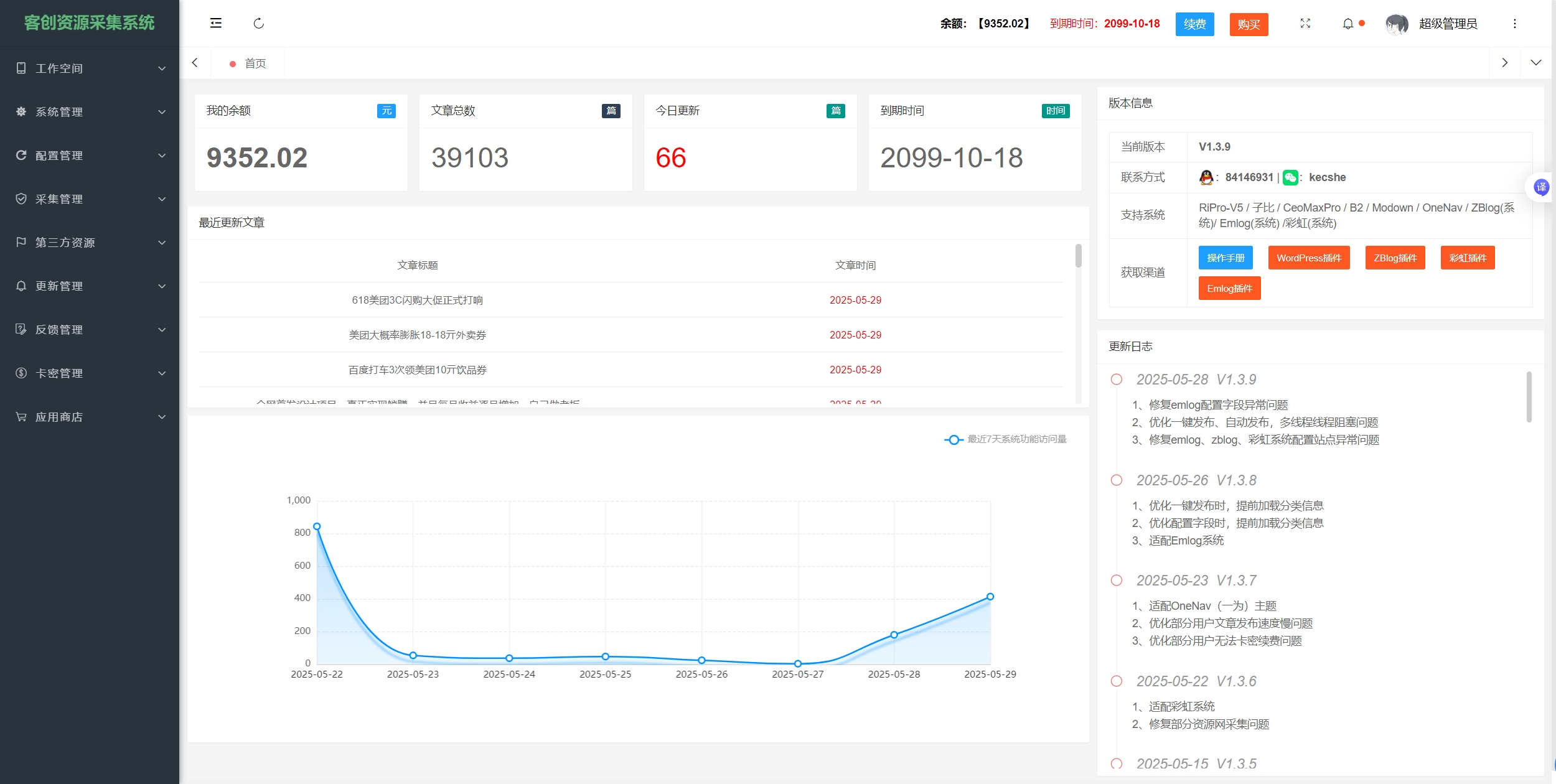This screenshot has width=1556, height=784.
Task: Open the 采集管理 sidebar menu
Action: click(90, 199)
